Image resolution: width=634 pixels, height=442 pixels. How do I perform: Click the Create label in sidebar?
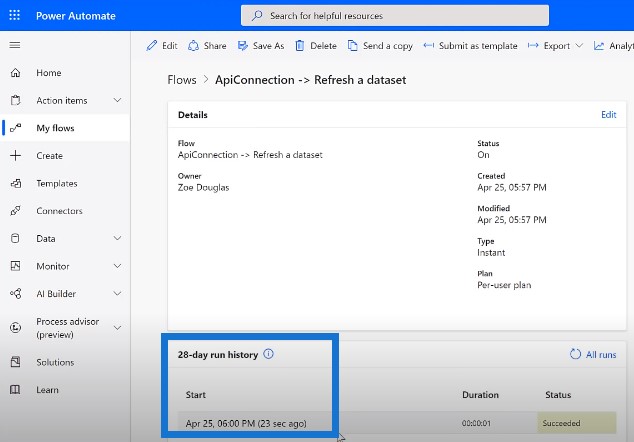click(49, 156)
